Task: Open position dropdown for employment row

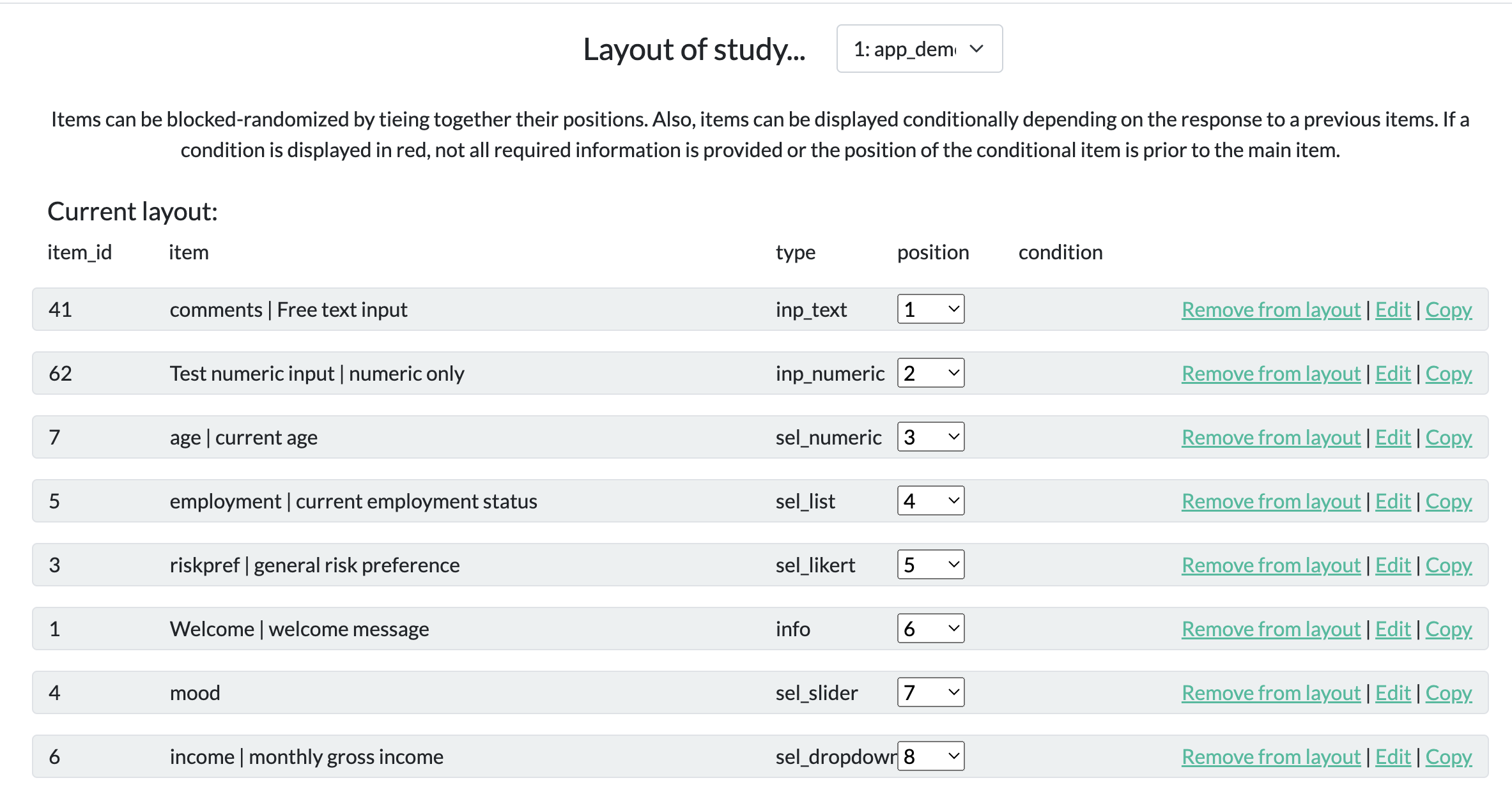Action: click(x=930, y=501)
